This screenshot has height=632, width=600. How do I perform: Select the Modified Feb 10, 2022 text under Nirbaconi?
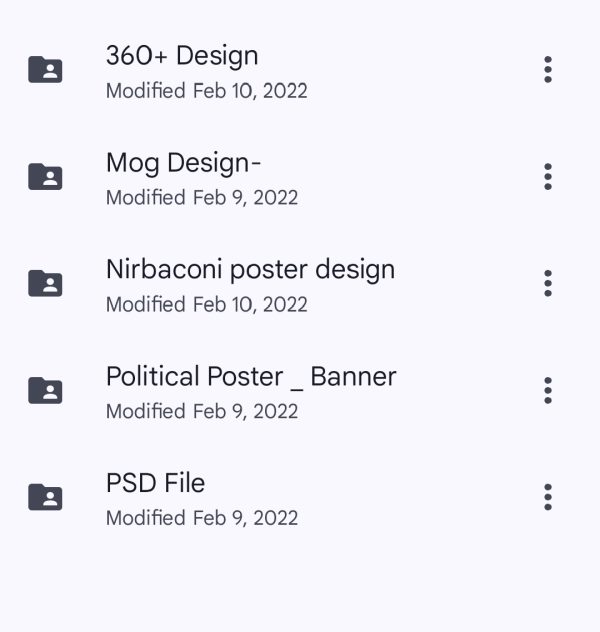pyautogui.click(x=207, y=304)
